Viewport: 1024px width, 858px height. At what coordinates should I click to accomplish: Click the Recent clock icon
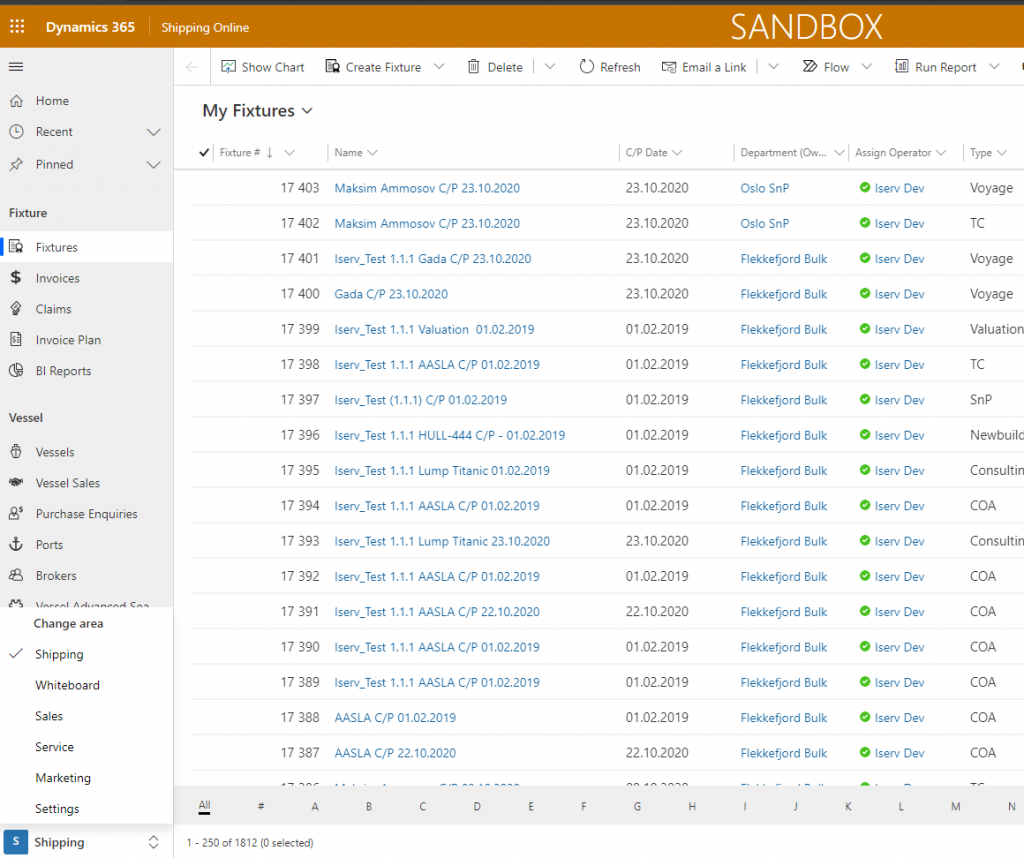click(x=16, y=132)
